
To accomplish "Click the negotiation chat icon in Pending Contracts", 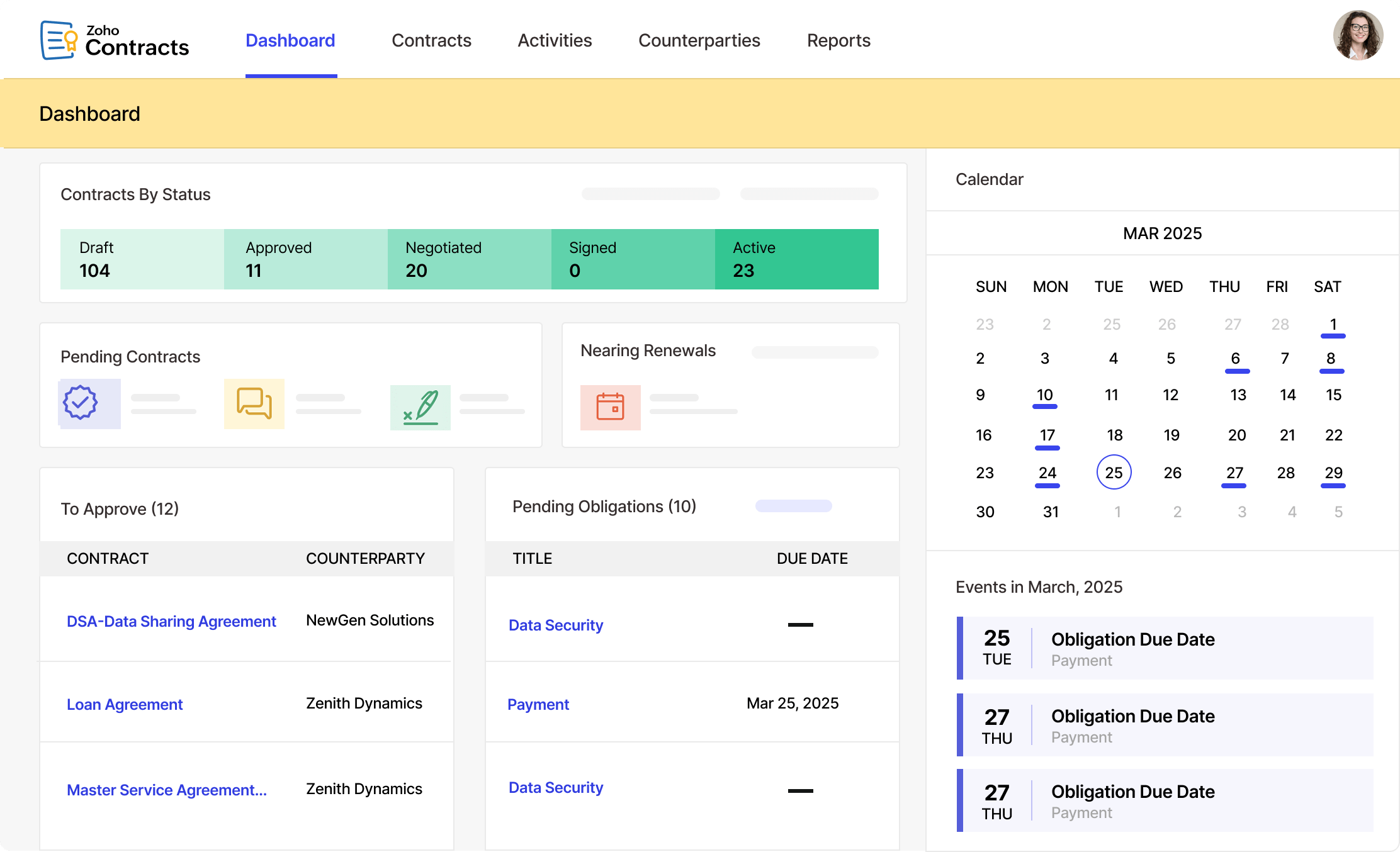I will click(254, 403).
